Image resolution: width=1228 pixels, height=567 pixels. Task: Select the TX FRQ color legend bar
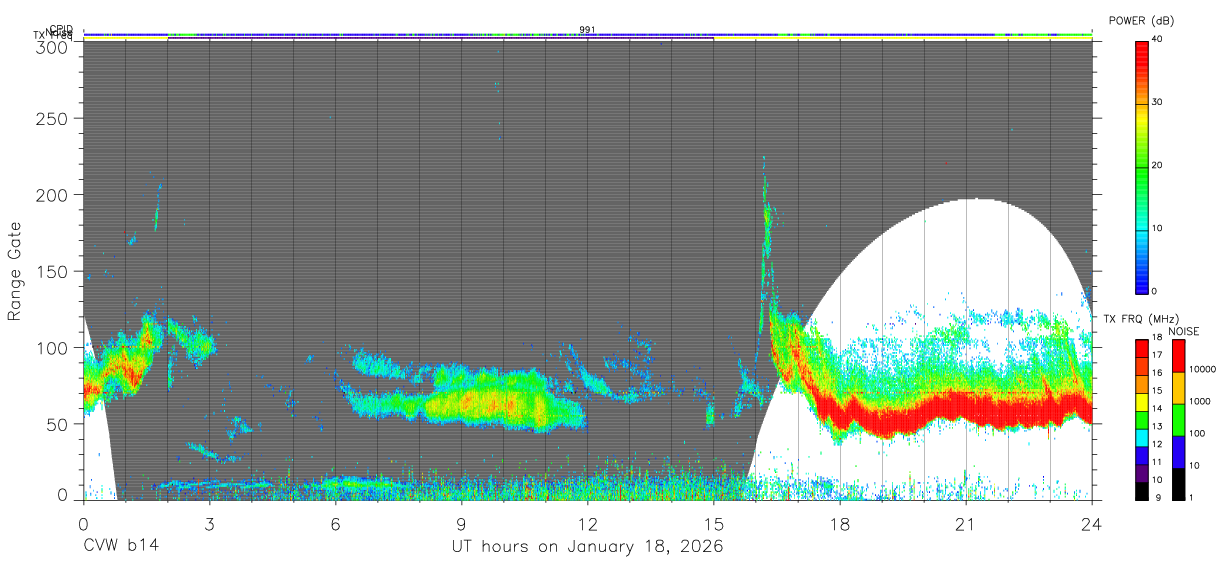[x=1142, y=418]
